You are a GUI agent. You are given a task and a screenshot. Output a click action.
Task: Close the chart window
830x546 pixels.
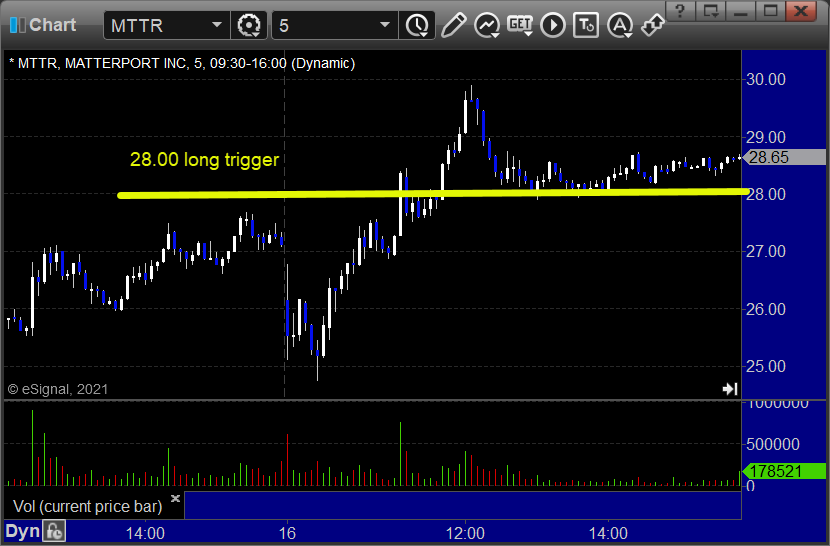(x=801, y=11)
